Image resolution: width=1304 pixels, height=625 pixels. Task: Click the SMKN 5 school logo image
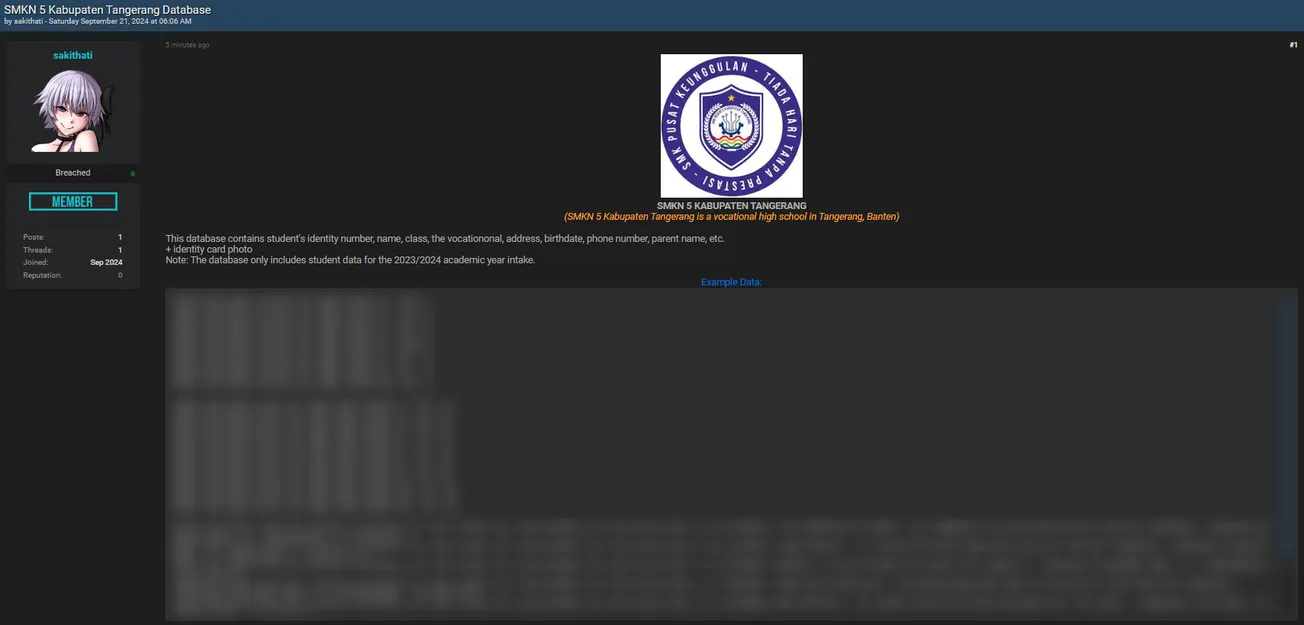click(x=731, y=126)
